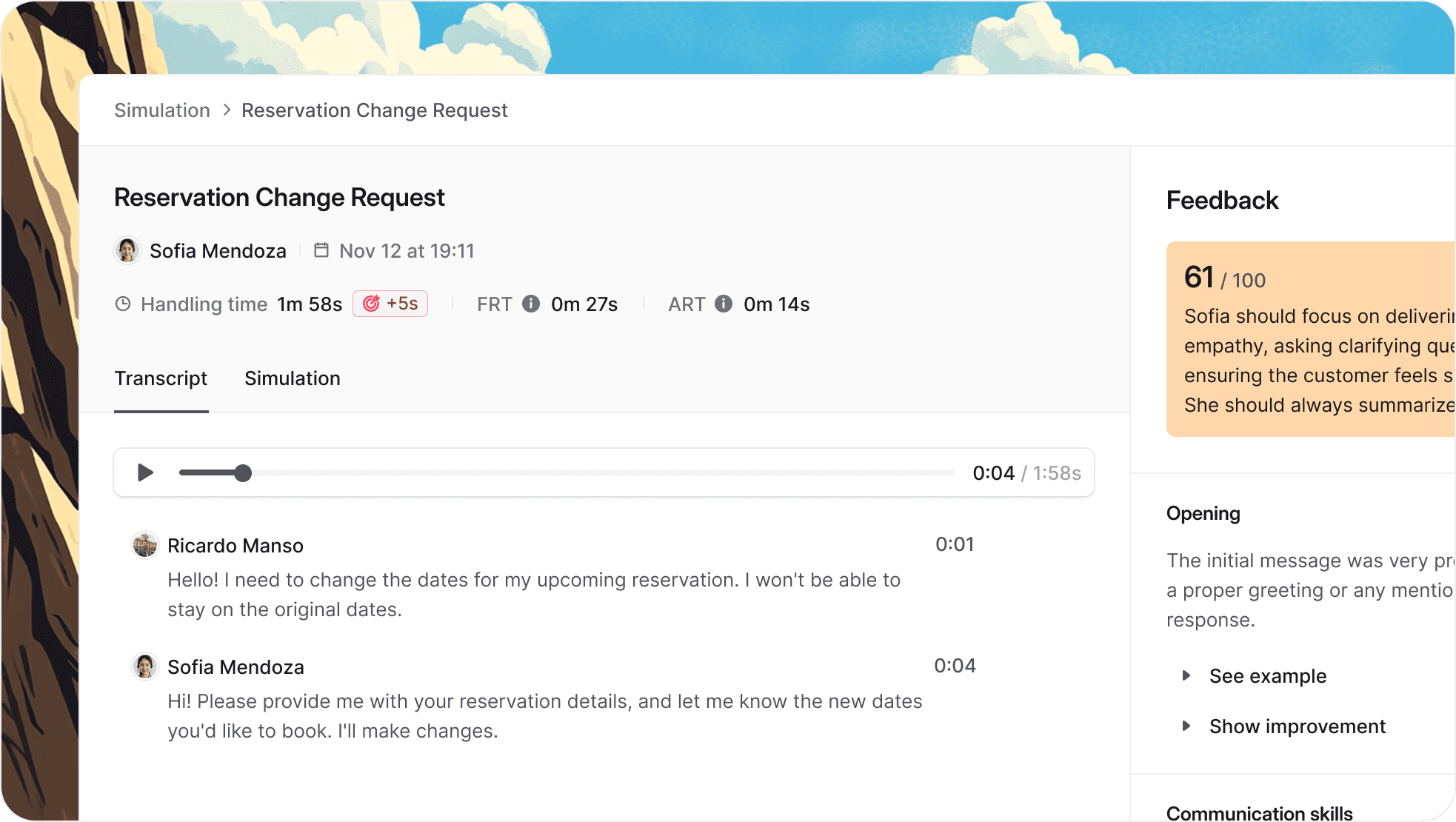Click the calendar icon beside Nov 12

pyautogui.click(x=321, y=250)
